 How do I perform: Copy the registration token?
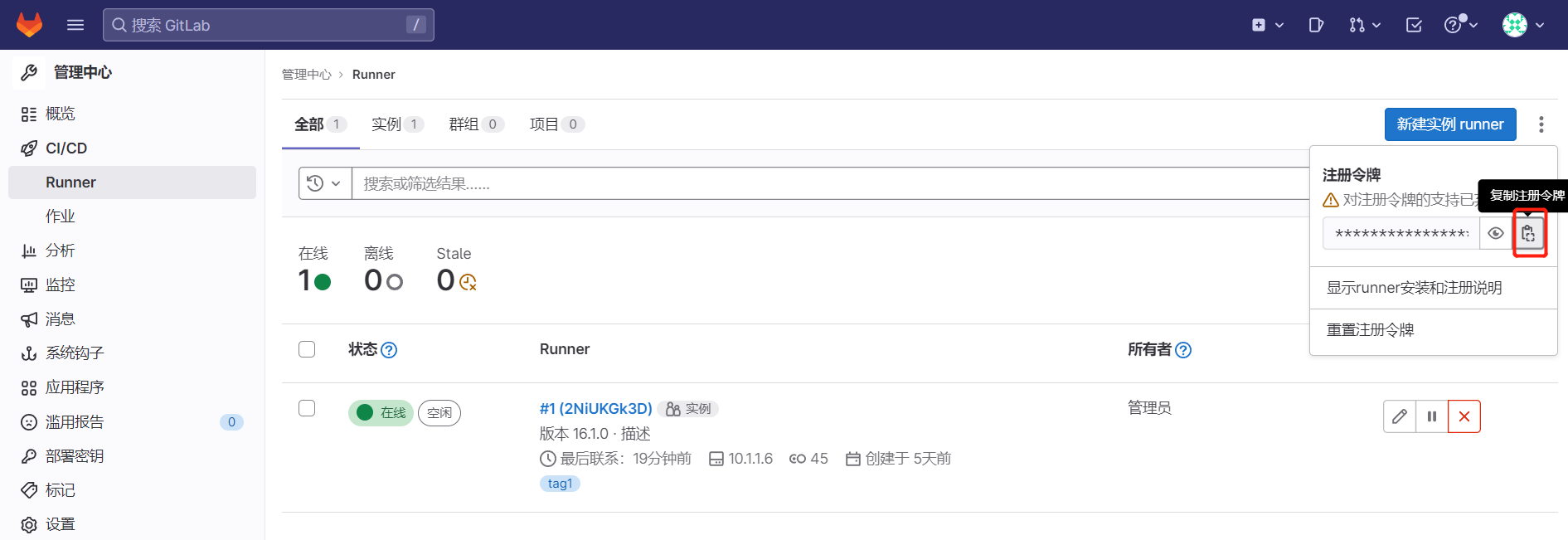(1529, 234)
